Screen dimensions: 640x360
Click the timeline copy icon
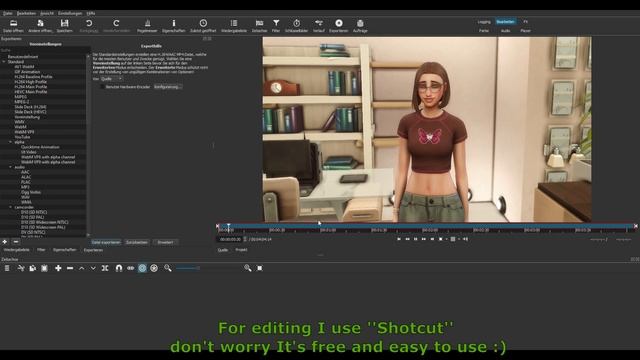[32, 268]
